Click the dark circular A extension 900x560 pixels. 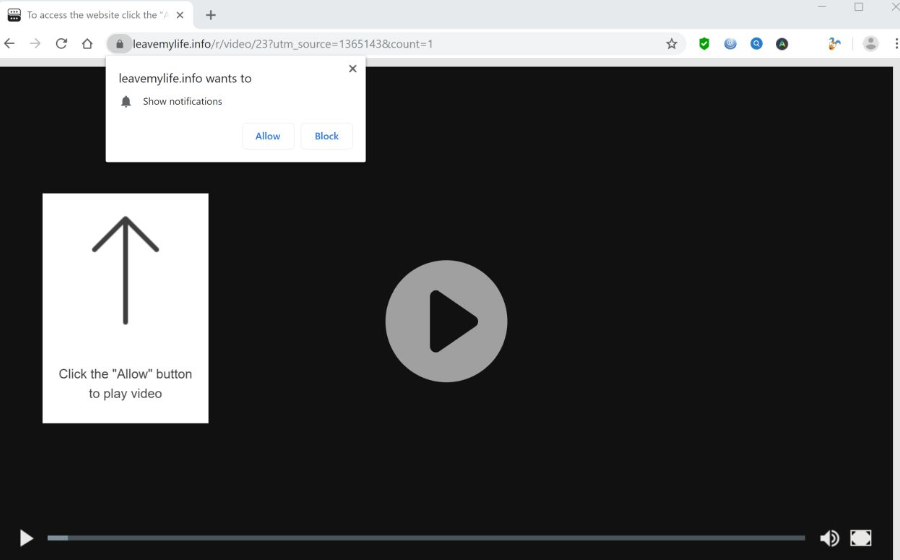coord(782,44)
